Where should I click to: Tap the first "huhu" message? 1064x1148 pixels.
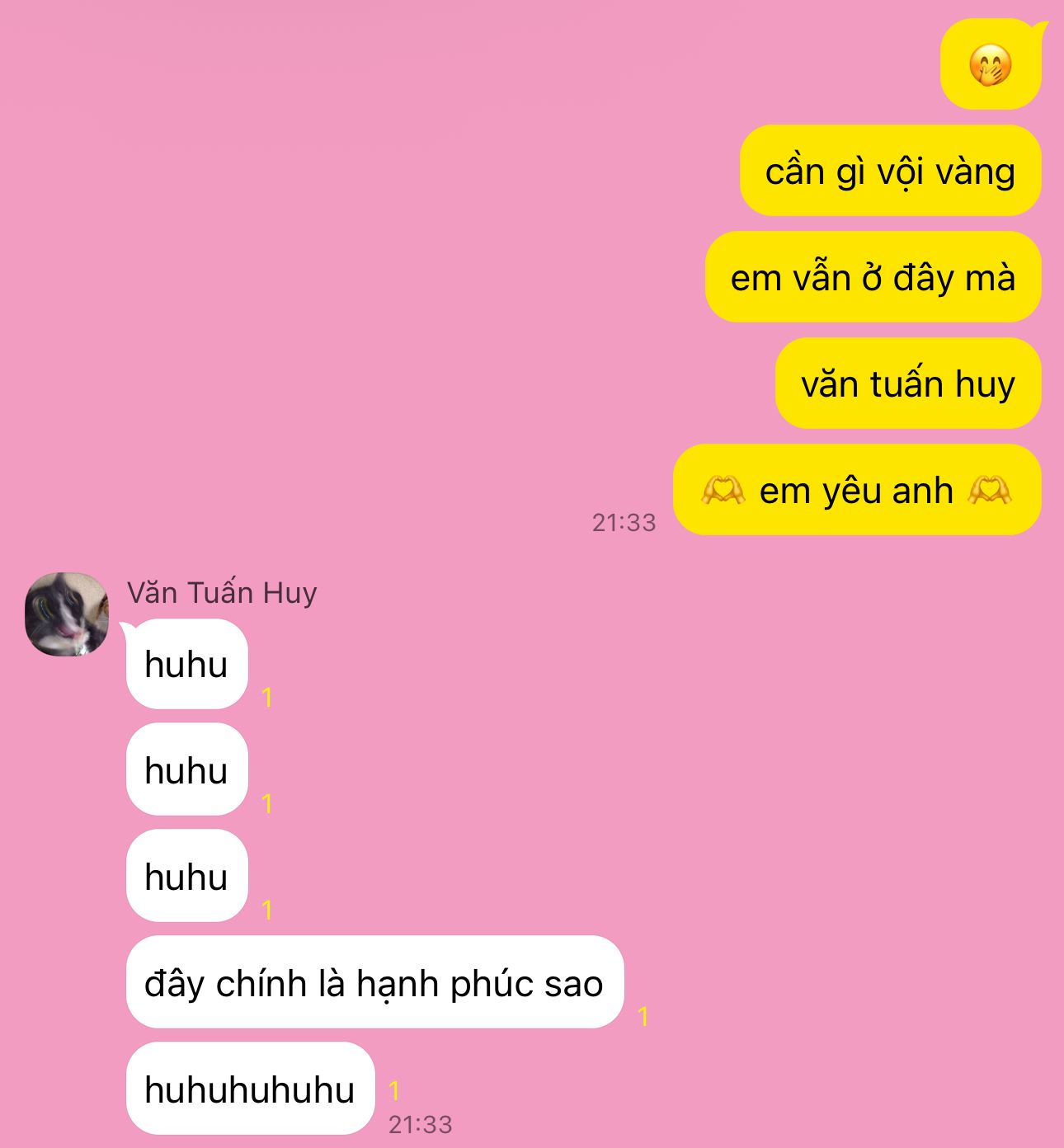(x=187, y=664)
